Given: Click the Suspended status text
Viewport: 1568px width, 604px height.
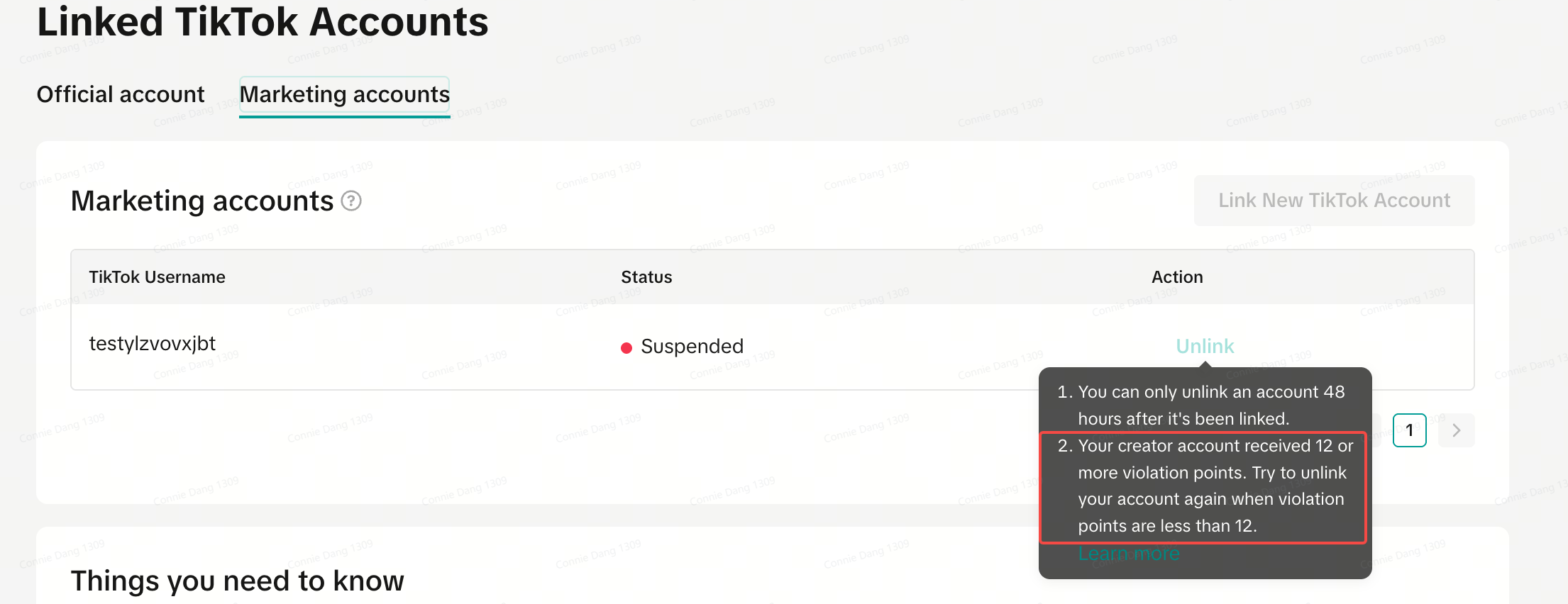Looking at the screenshot, I should [x=692, y=347].
